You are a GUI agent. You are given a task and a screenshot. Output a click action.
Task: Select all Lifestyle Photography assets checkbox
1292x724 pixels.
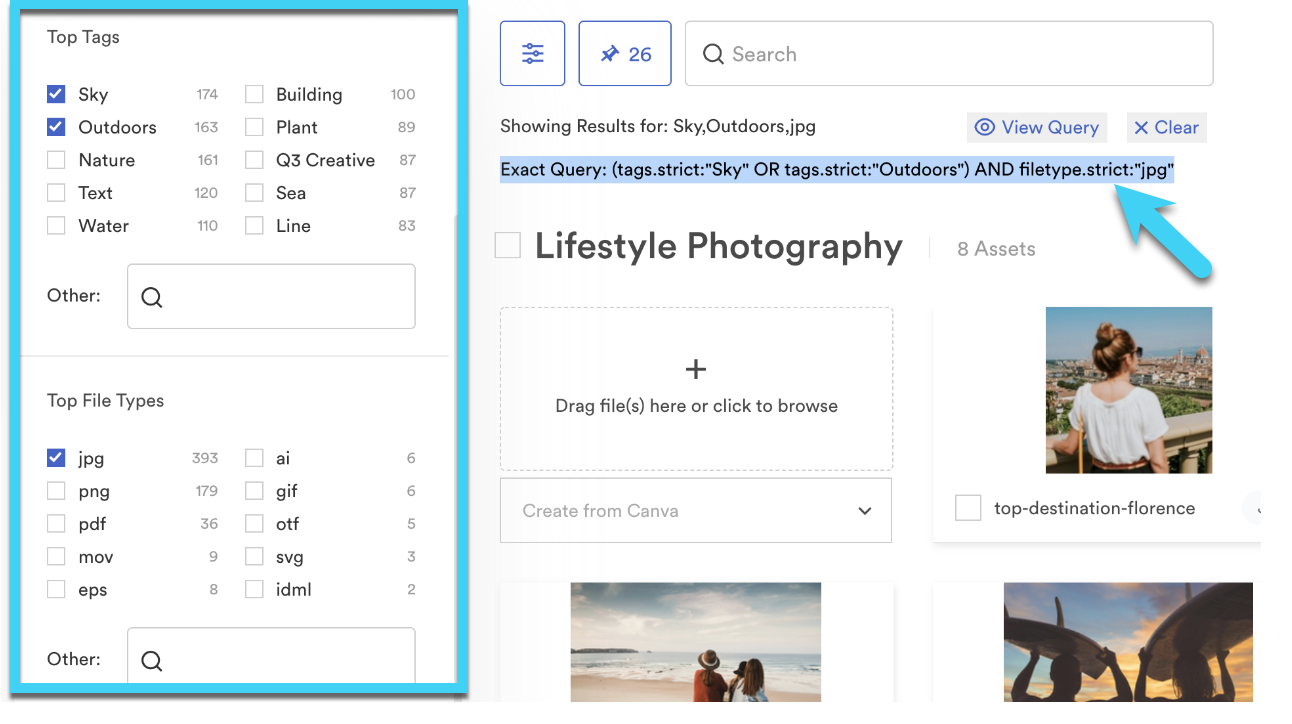click(508, 246)
